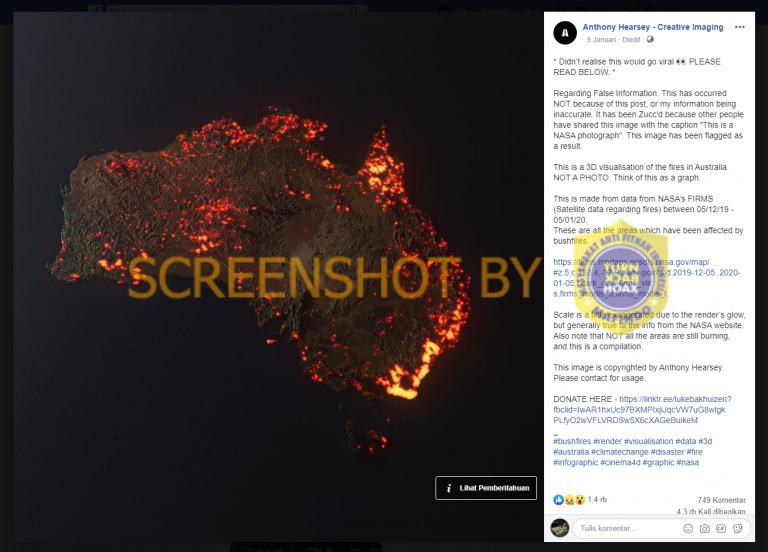Attach a photo with the camera icon

(x=704, y=528)
